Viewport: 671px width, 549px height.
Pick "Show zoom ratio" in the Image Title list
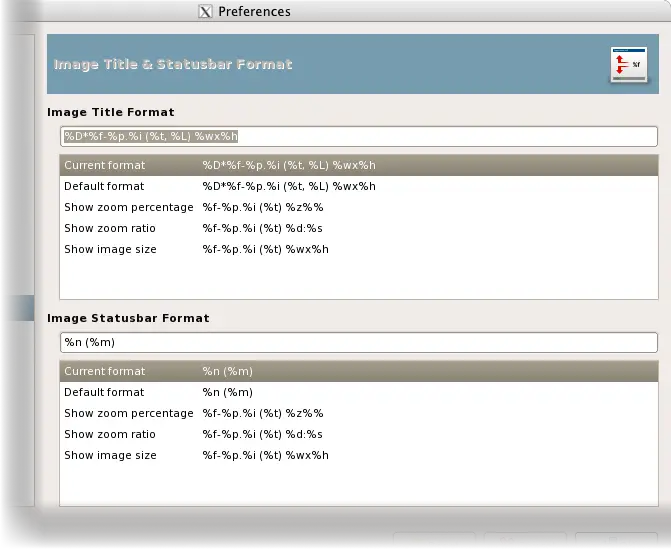(x=110, y=229)
